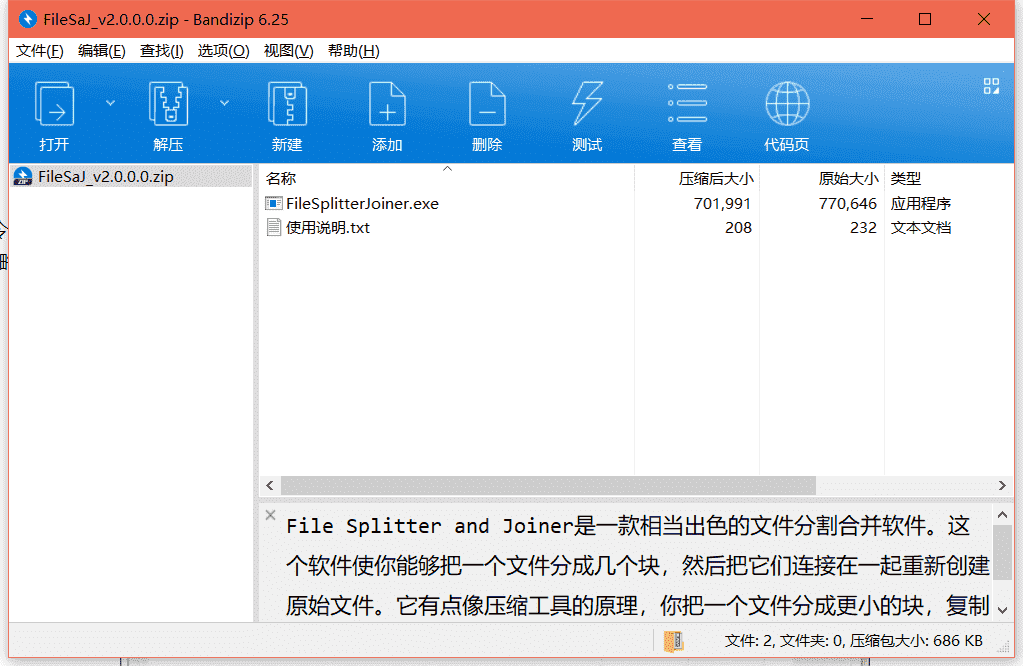Click the description text about File Splitter and Joiner
The height and width of the screenshot is (666, 1023).
[x=637, y=566]
